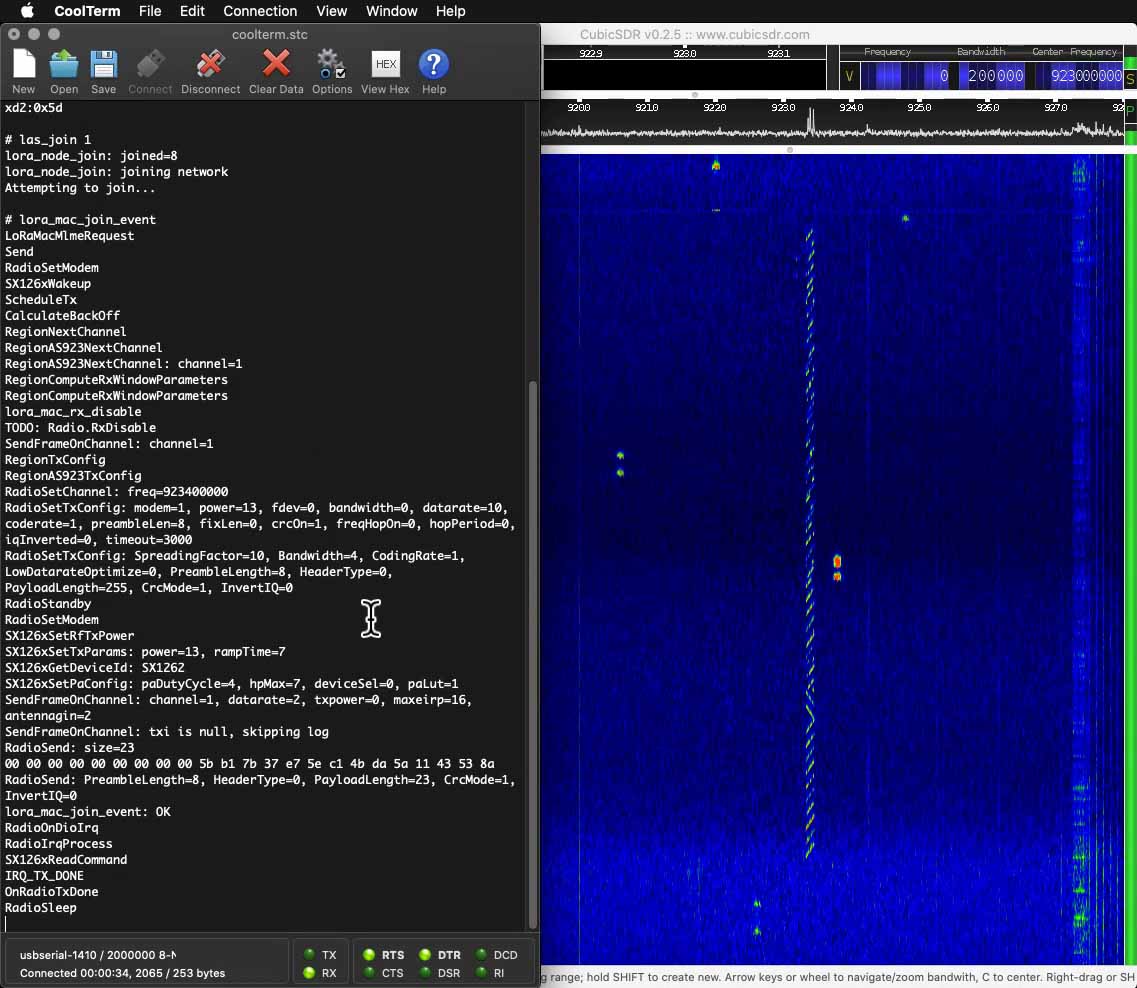The height and width of the screenshot is (988, 1137).
Task: Toggle the yellow V button beside Frequency
Action: [849, 76]
